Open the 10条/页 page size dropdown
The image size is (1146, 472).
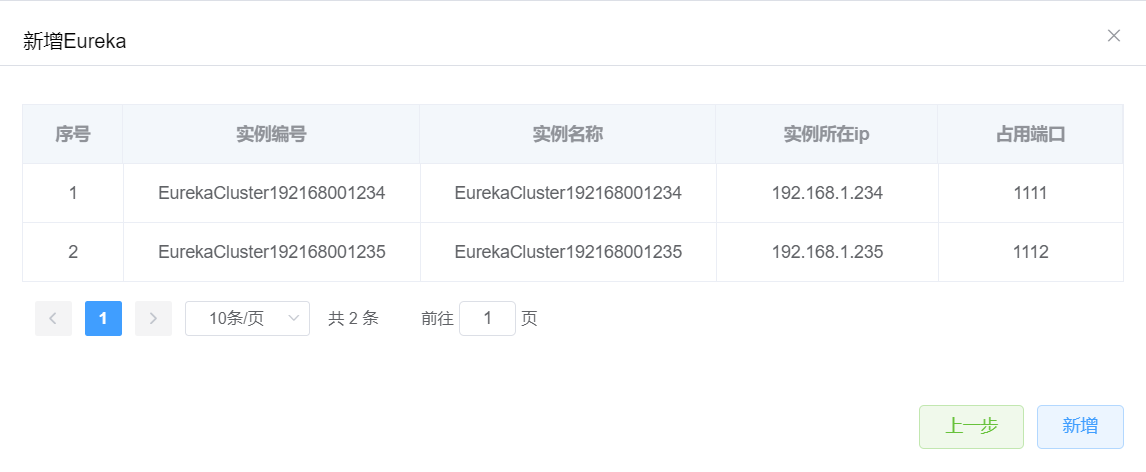click(x=247, y=319)
